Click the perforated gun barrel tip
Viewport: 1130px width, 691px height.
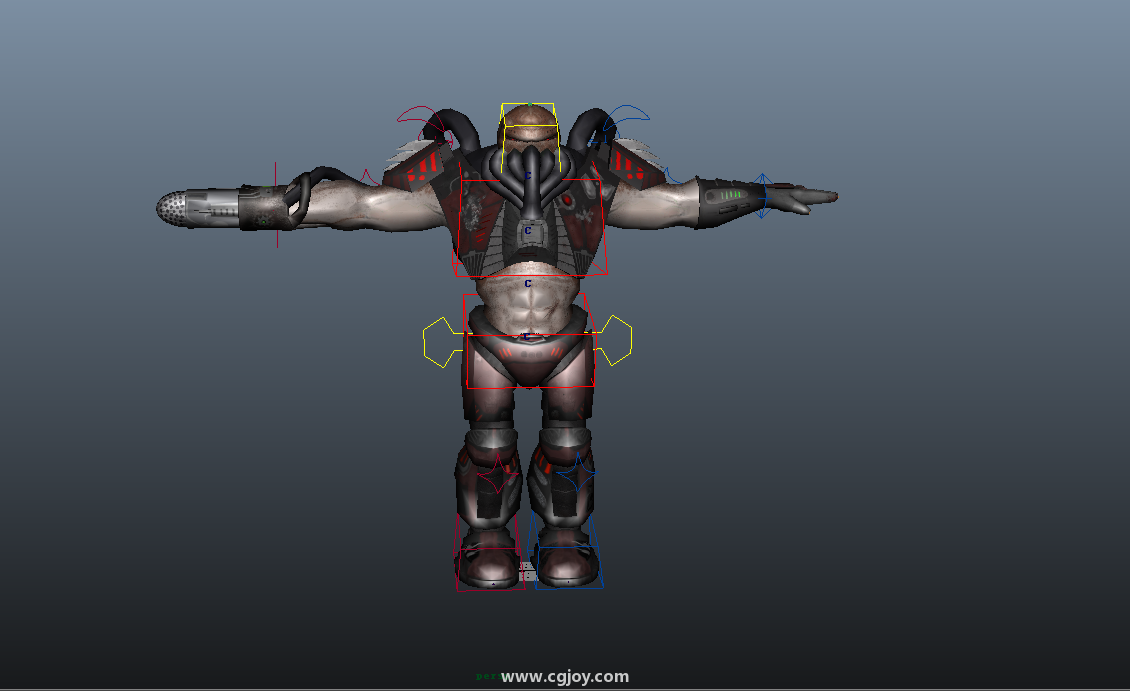point(174,208)
